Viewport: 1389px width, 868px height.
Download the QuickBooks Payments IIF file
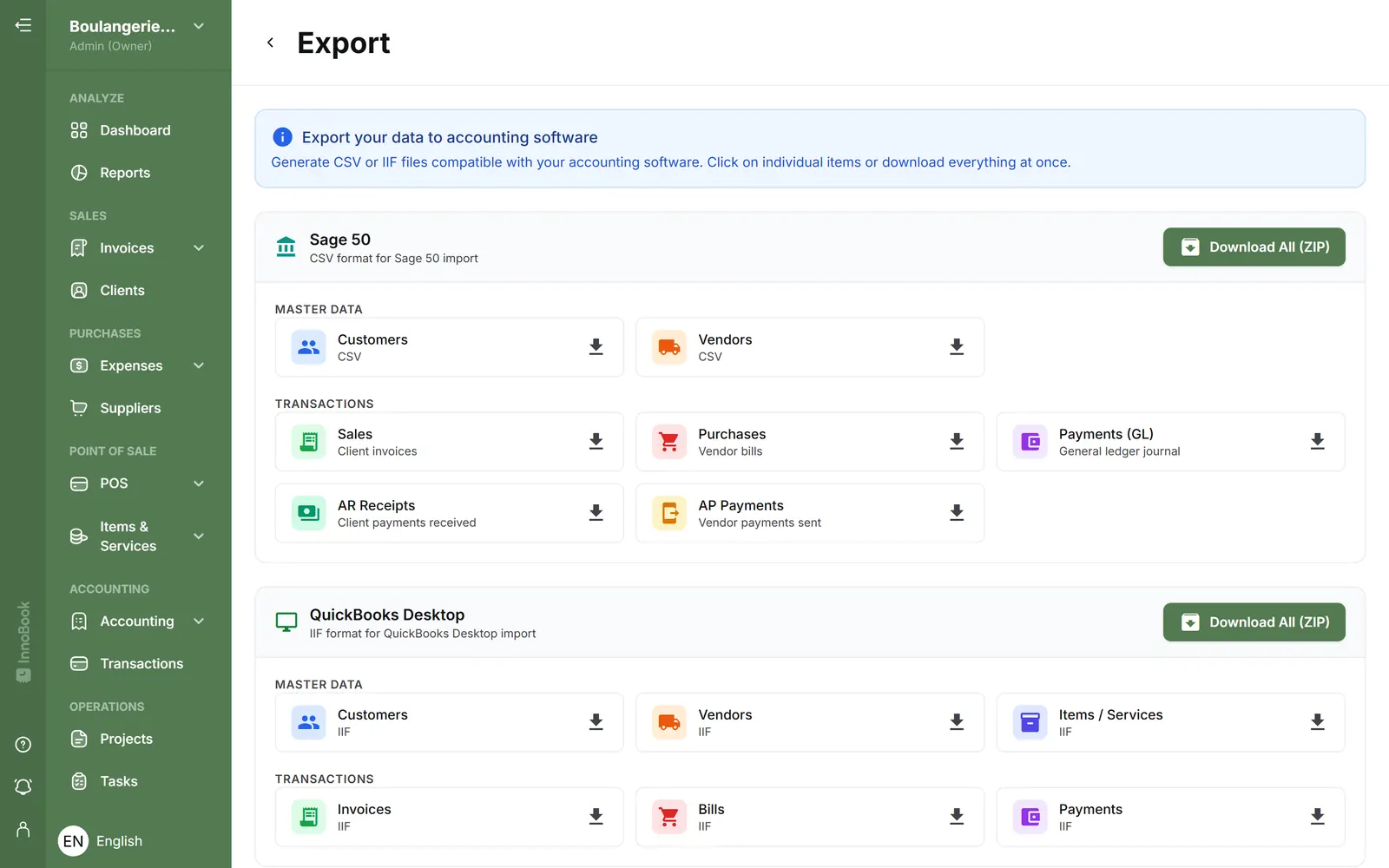(x=1317, y=817)
